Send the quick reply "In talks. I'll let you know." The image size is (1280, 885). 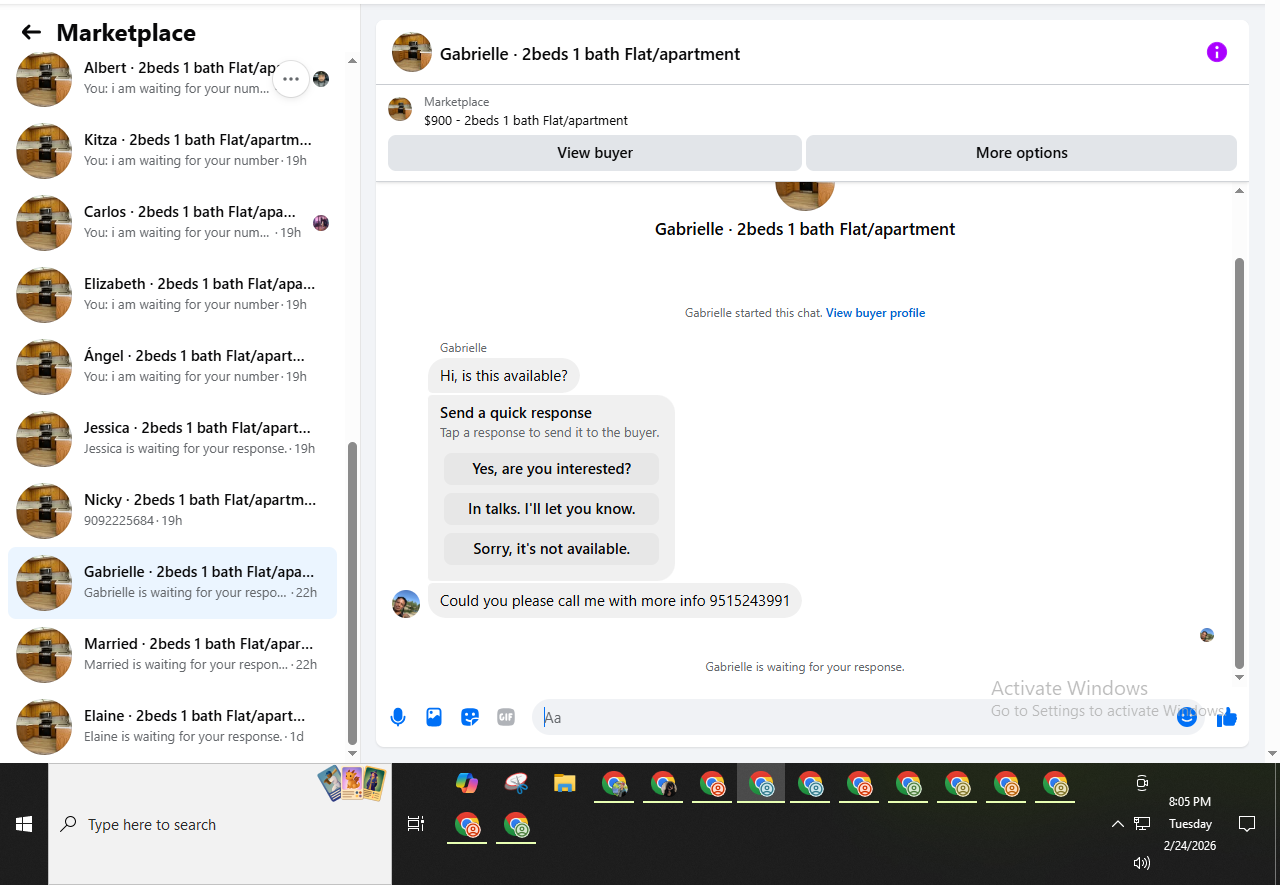click(551, 509)
